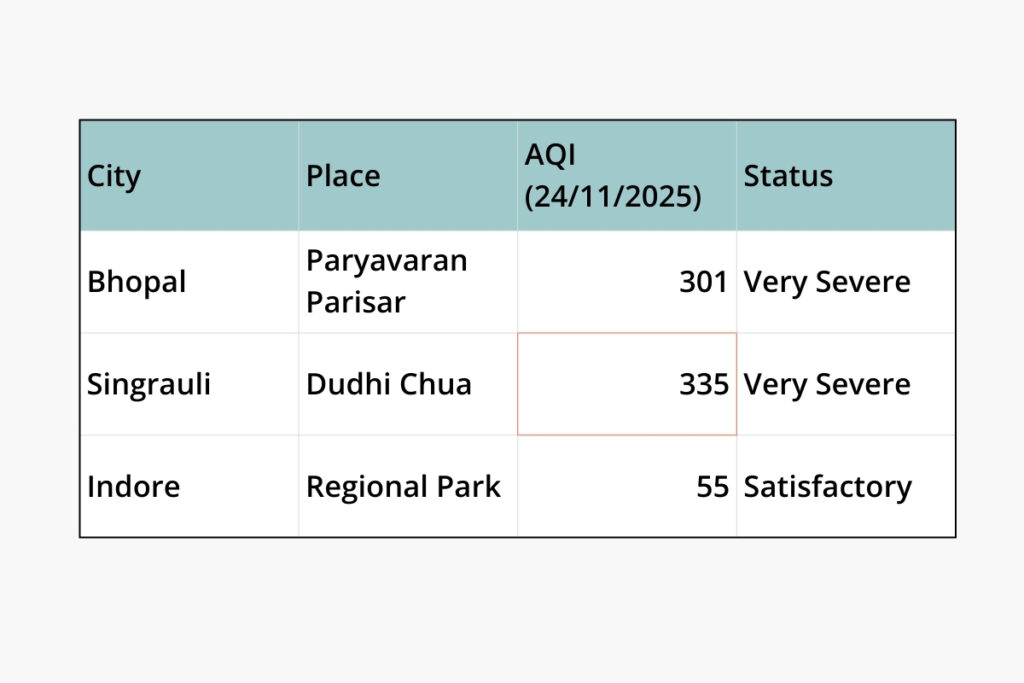
Task: Click the Bhopal city cell
Action: coord(137,282)
